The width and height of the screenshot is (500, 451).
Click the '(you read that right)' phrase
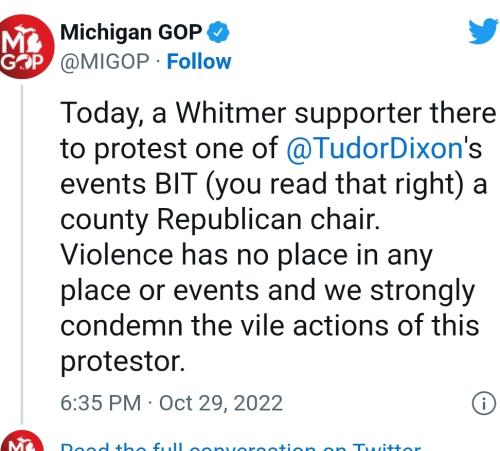point(335,185)
